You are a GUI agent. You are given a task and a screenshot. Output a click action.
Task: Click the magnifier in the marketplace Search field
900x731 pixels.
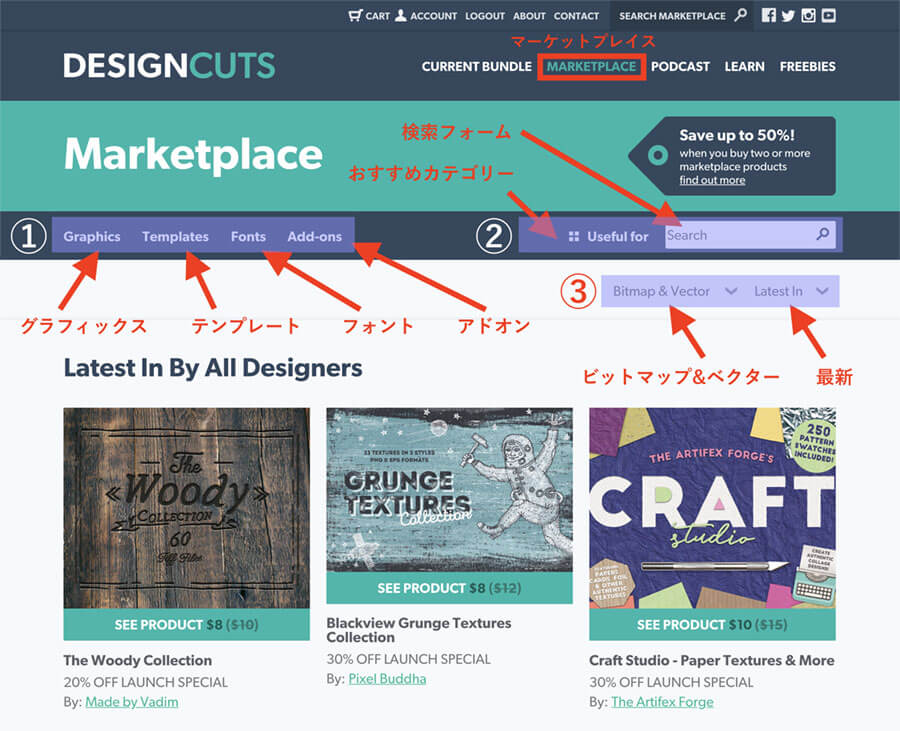[x=823, y=234]
